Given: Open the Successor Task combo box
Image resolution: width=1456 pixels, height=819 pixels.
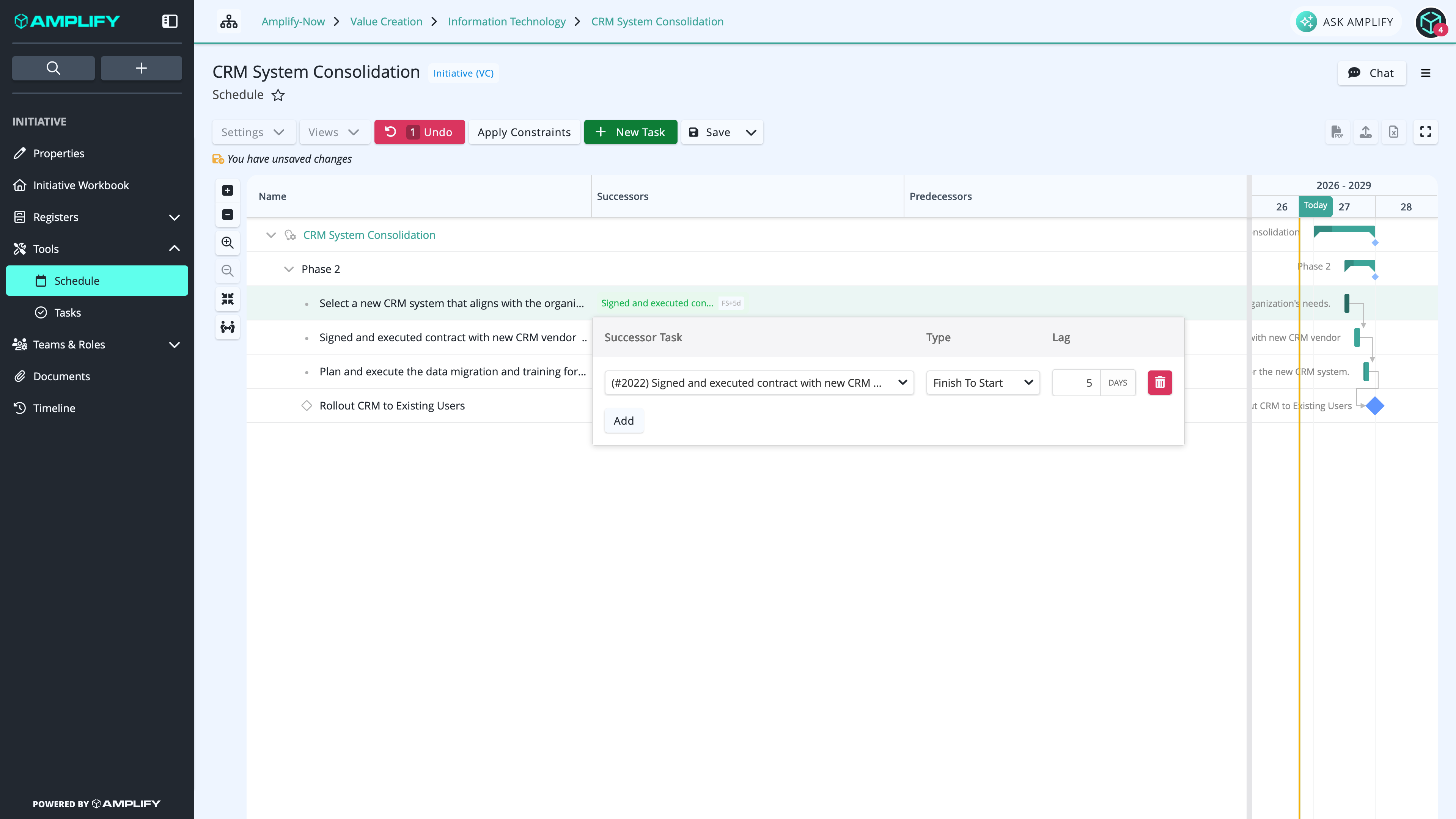Looking at the screenshot, I should [x=759, y=383].
